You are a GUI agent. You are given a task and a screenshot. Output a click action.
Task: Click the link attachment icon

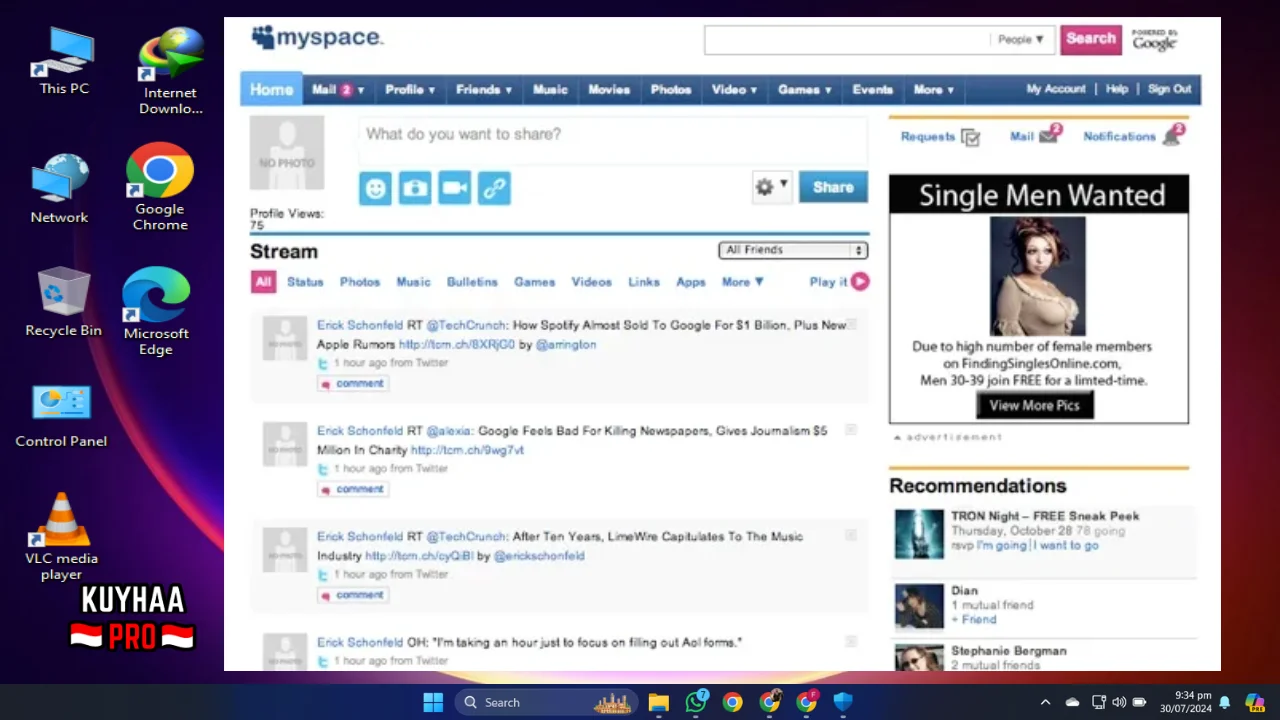pos(494,187)
